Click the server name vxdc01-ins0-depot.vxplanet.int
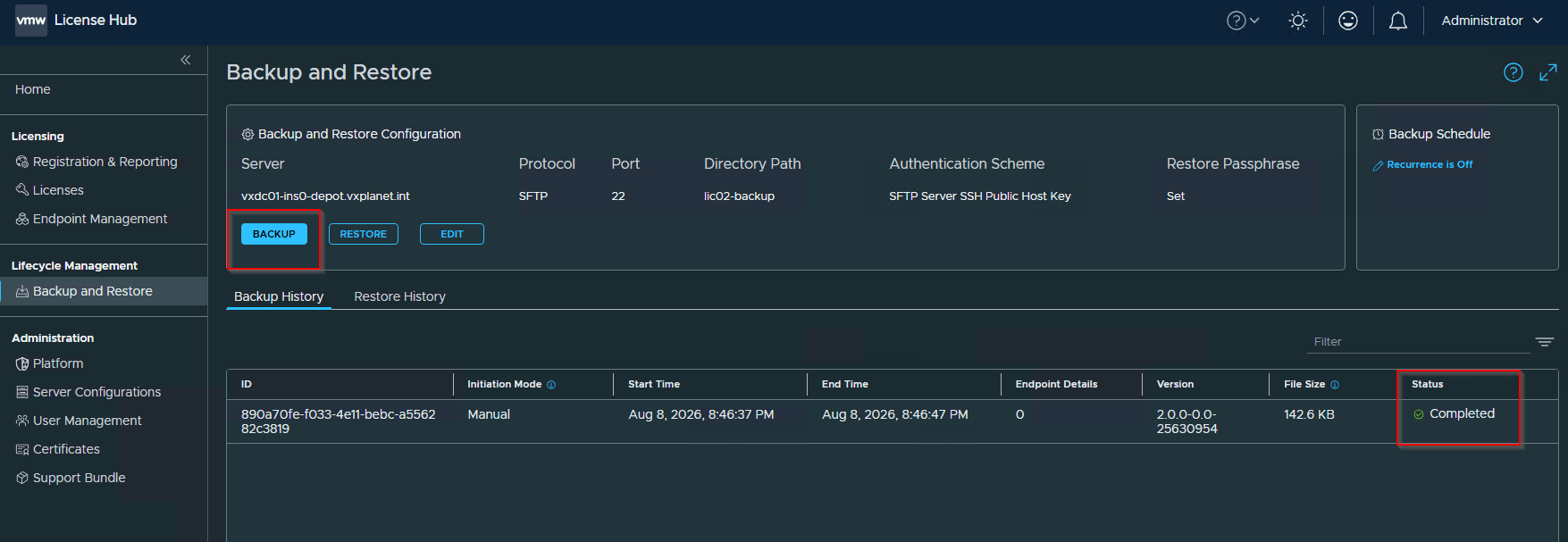1568x542 pixels. point(325,196)
